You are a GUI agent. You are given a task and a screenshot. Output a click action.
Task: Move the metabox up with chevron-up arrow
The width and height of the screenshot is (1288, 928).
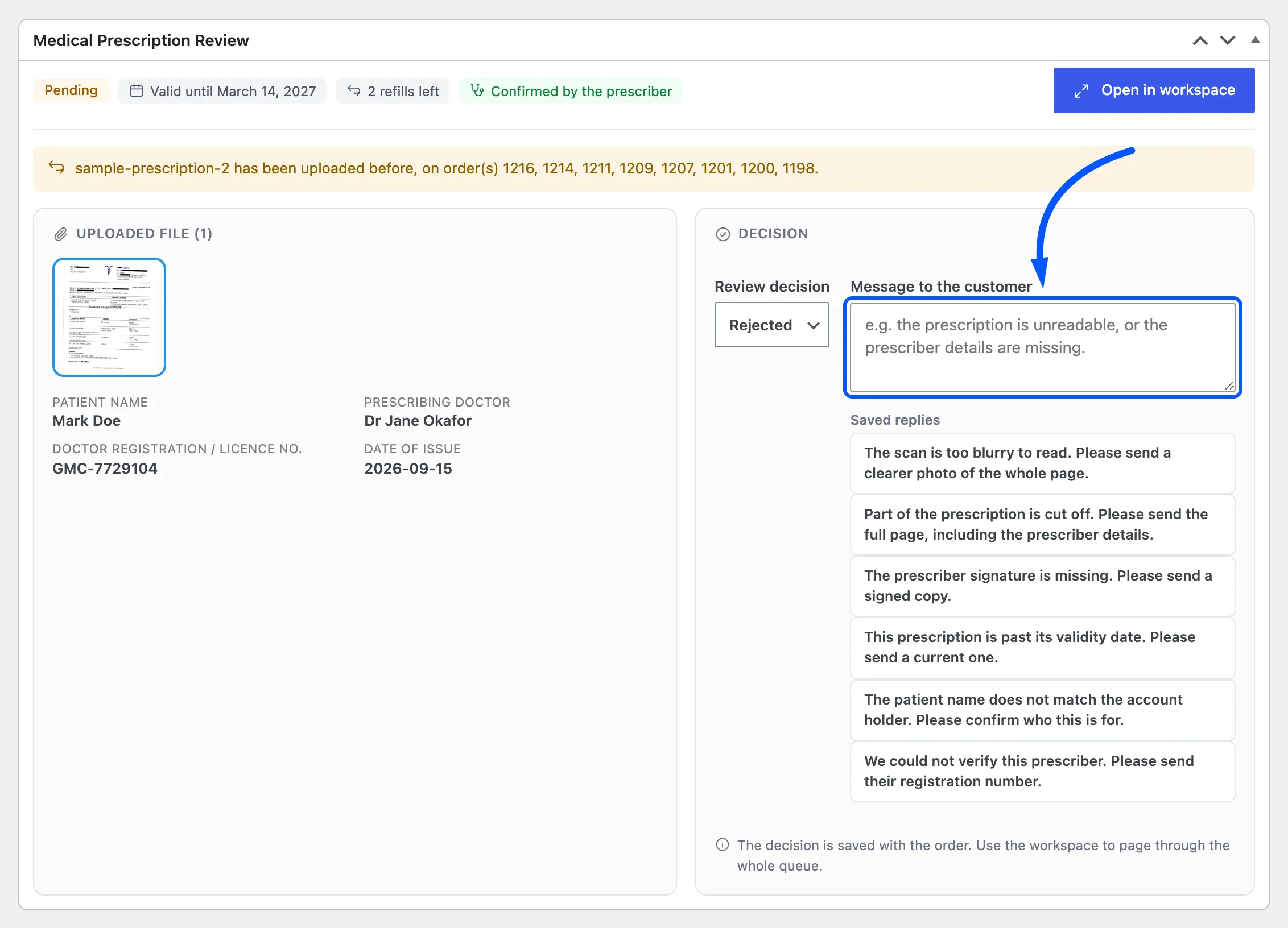[x=1200, y=40]
